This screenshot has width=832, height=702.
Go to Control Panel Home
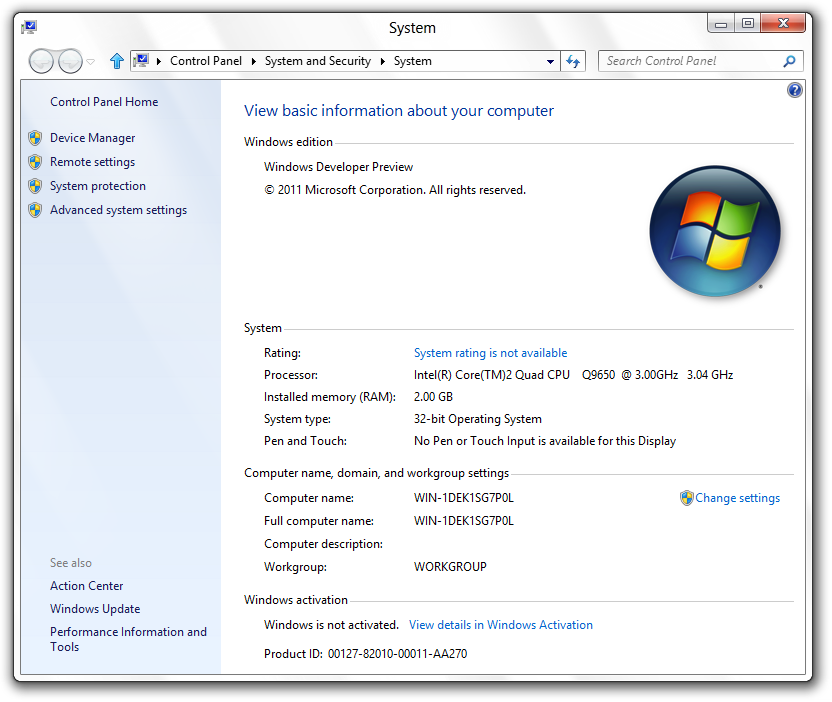[104, 102]
